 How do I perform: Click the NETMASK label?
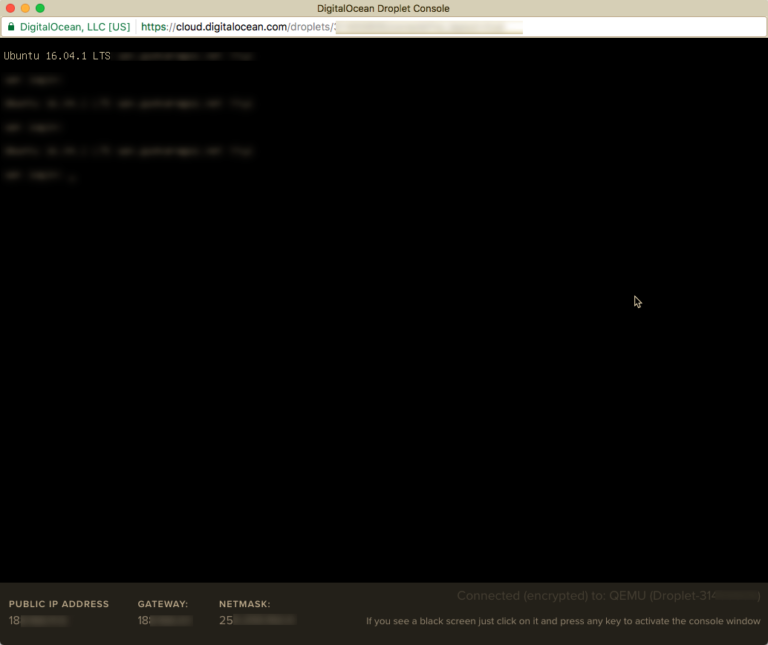245,604
